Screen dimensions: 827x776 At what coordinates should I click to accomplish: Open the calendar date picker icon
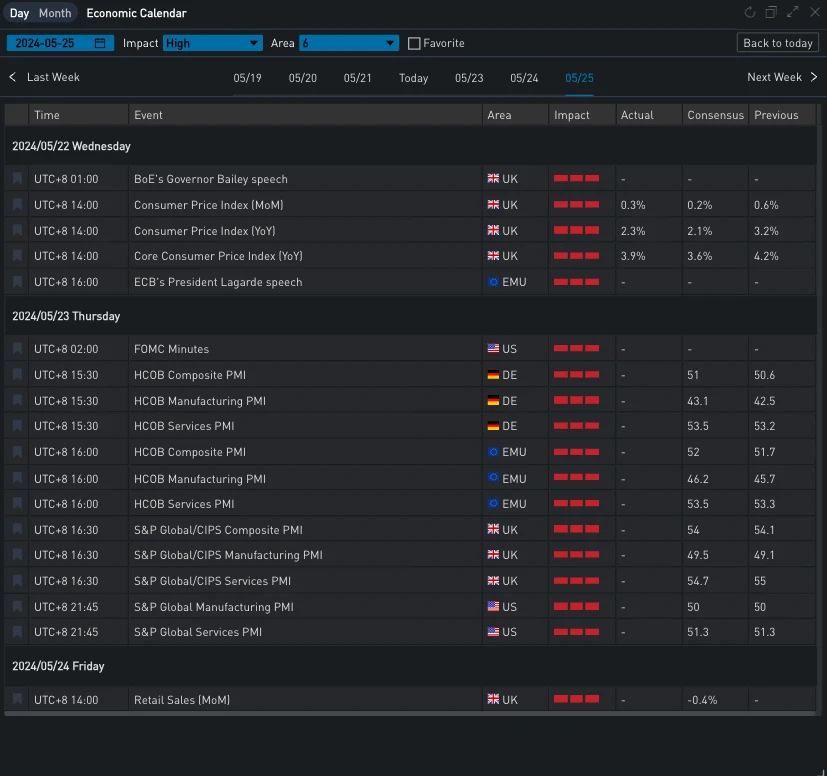100,43
